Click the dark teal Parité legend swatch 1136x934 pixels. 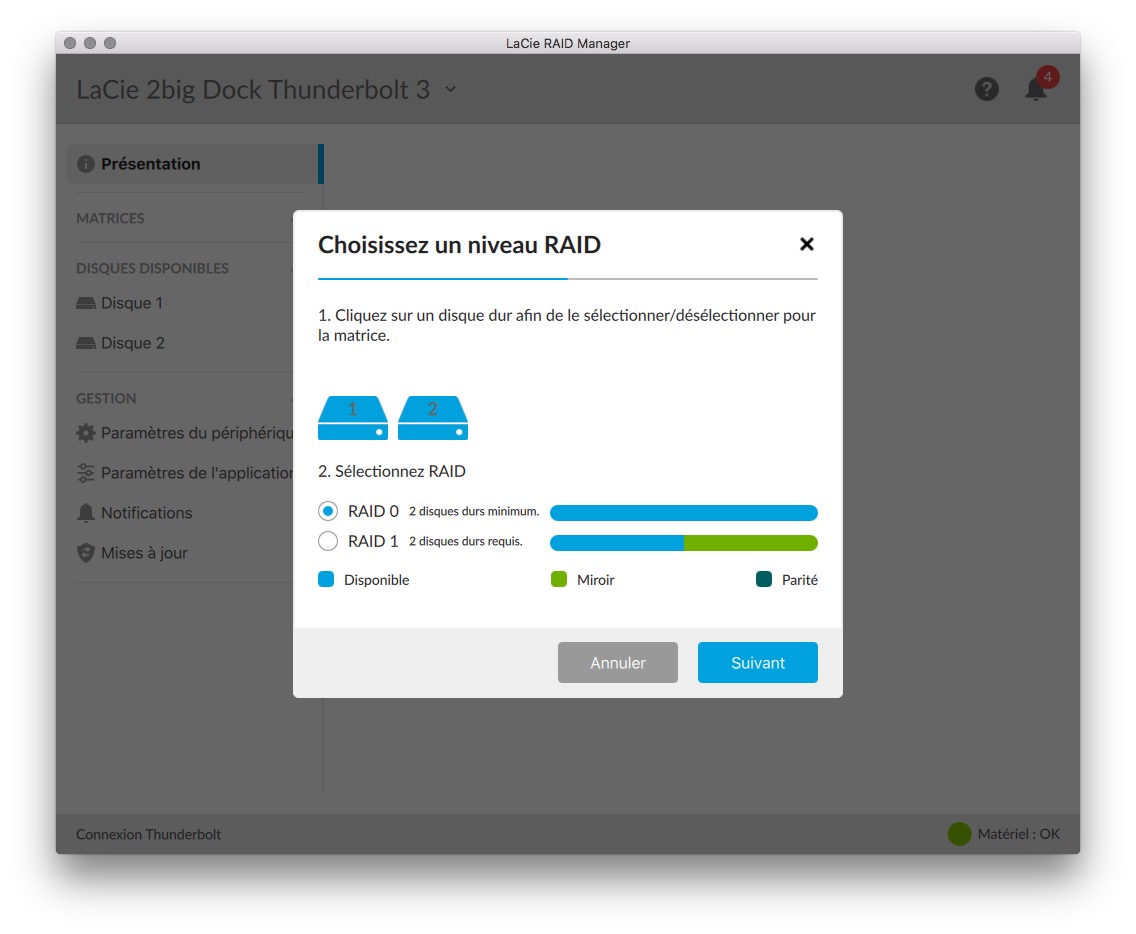pos(764,579)
